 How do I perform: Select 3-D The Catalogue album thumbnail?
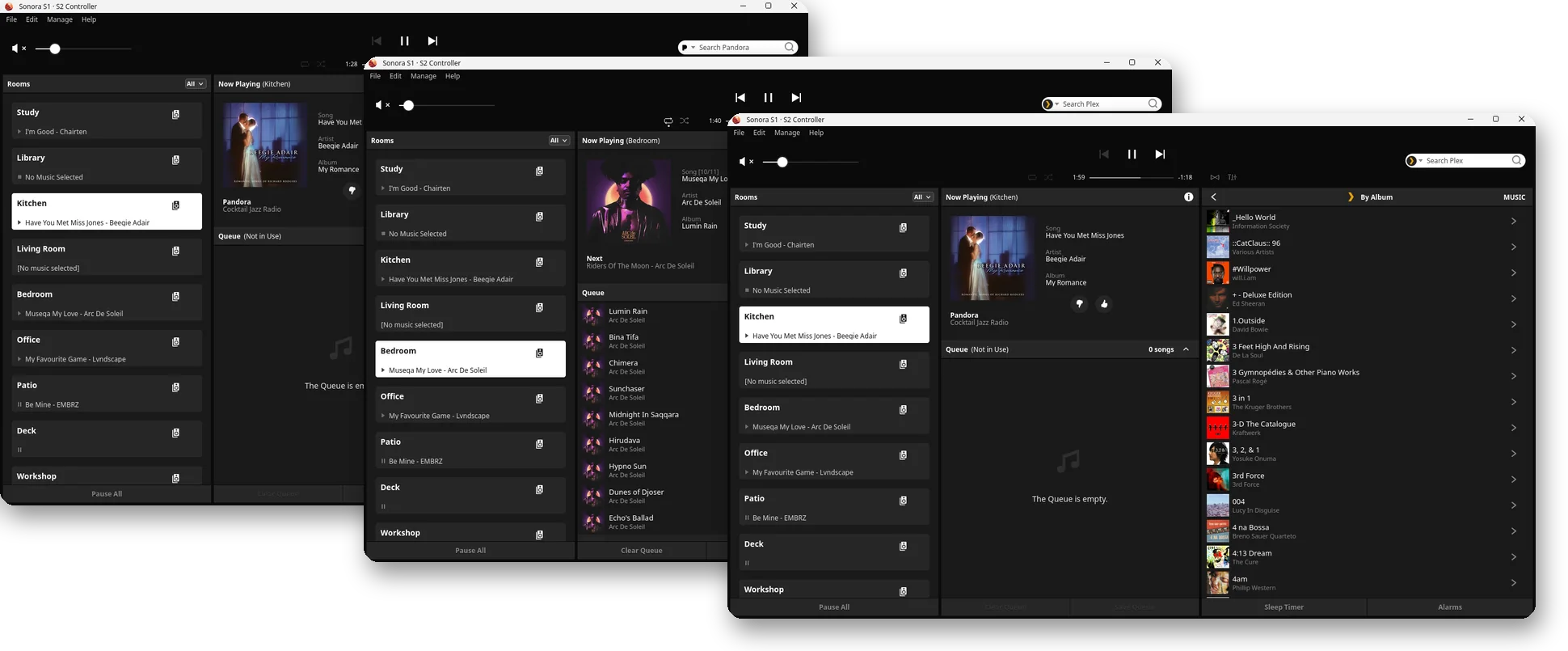point(1217,428)
